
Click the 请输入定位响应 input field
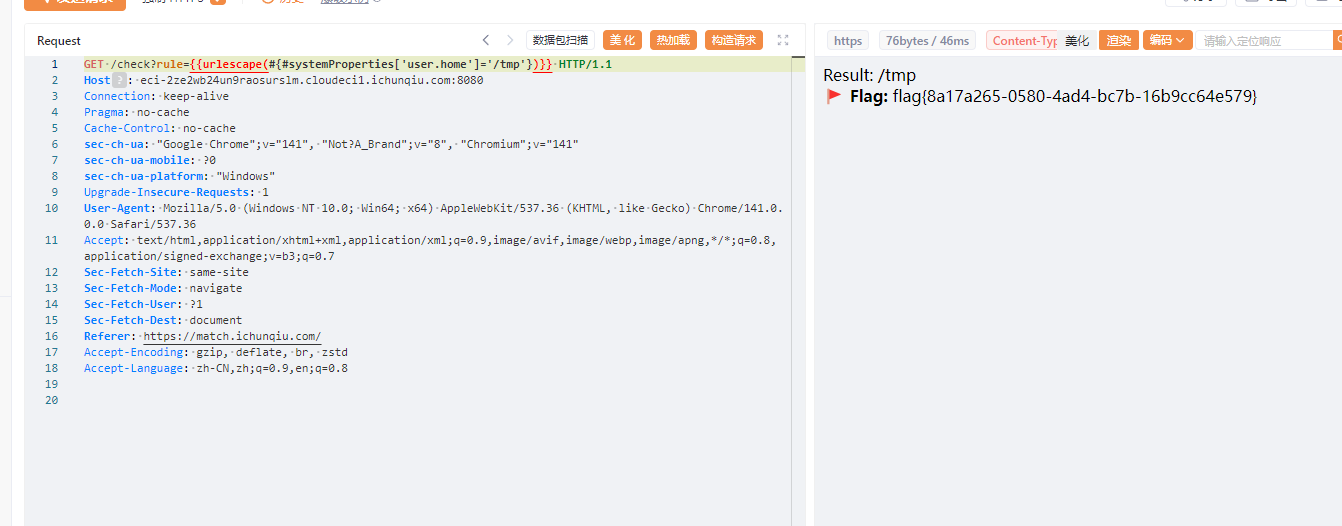click(x=1264, y=41)
